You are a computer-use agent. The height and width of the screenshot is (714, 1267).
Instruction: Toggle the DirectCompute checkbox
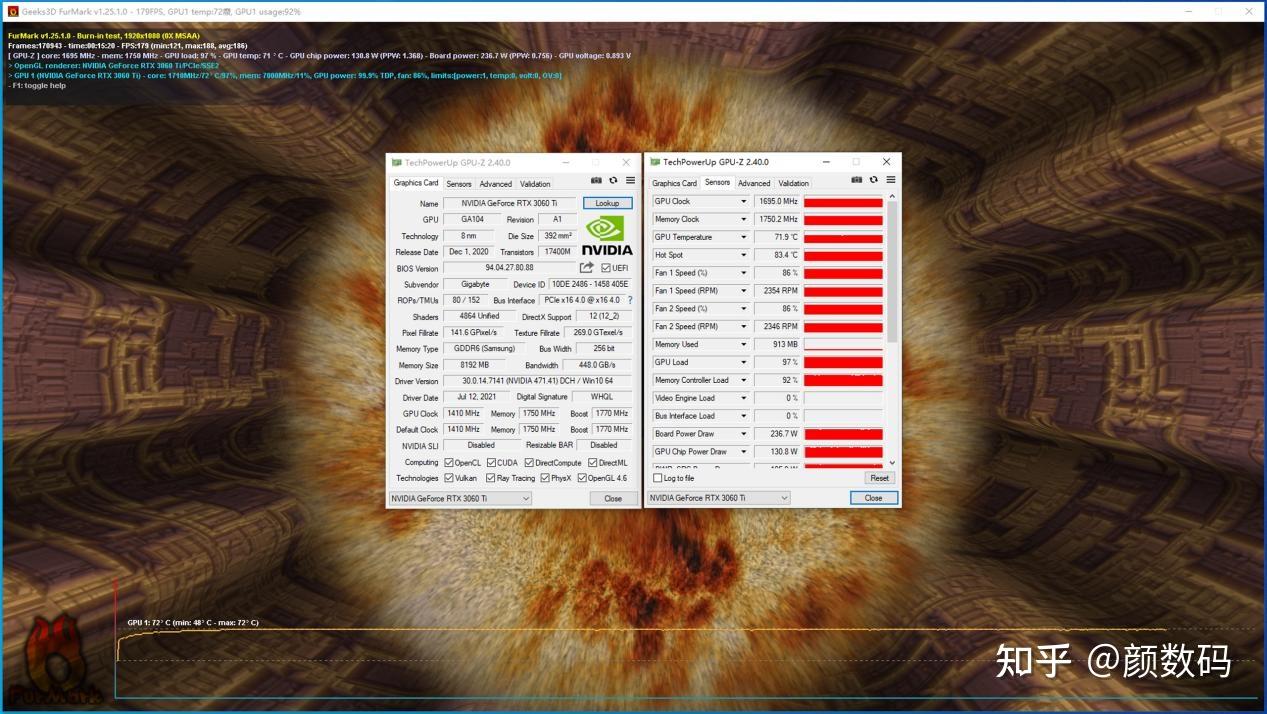[x=529, y=462]
